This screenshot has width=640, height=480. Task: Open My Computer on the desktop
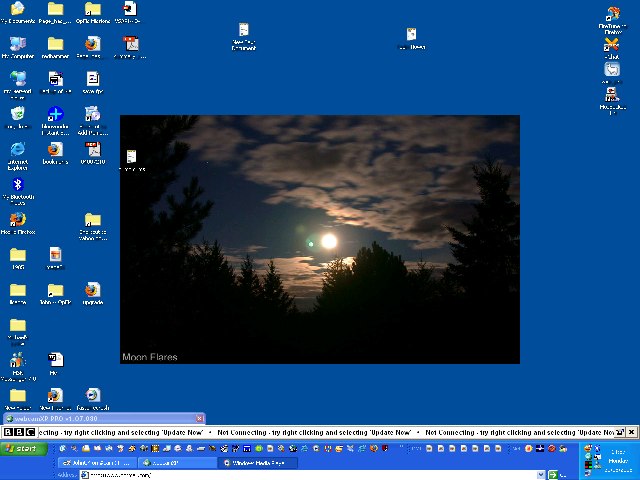coord(18,47)
